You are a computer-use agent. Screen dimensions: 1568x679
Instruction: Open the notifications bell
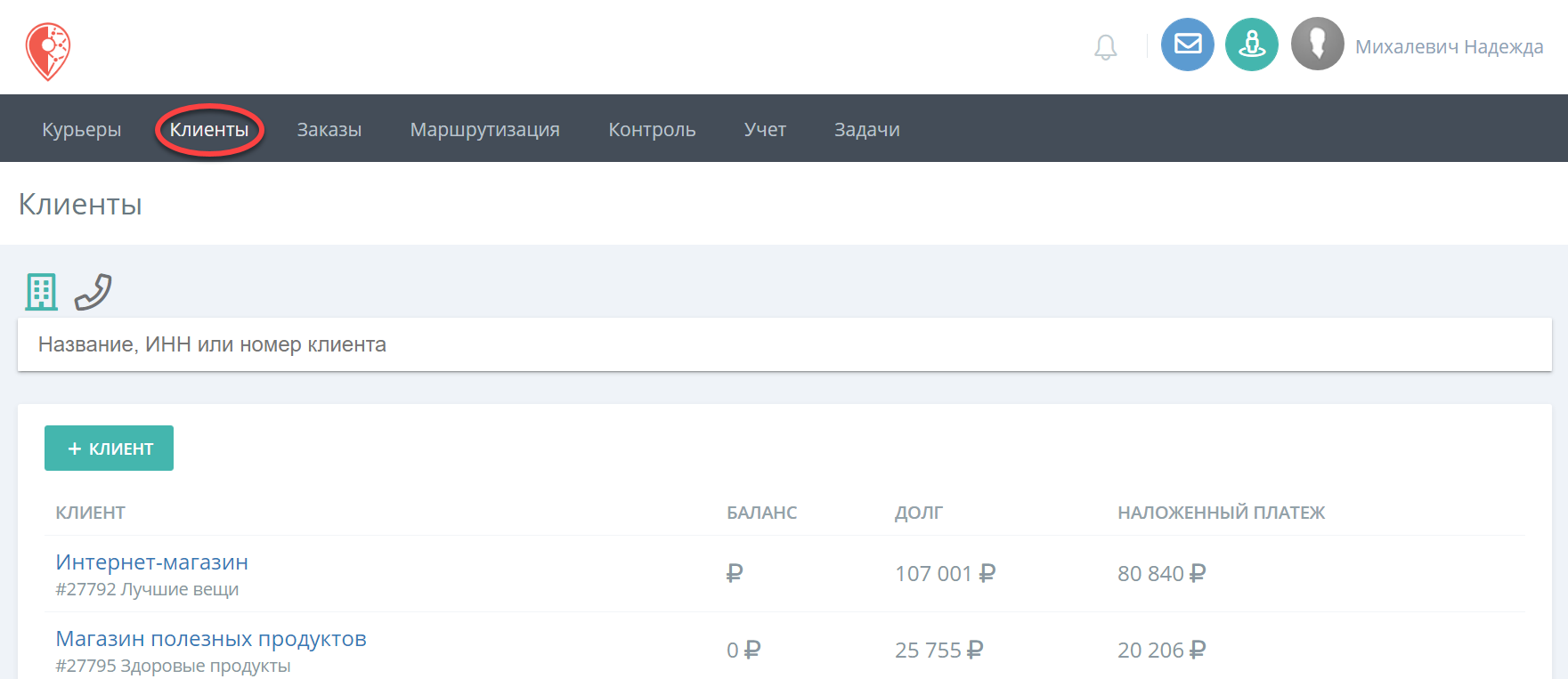tap(1105, 47)
